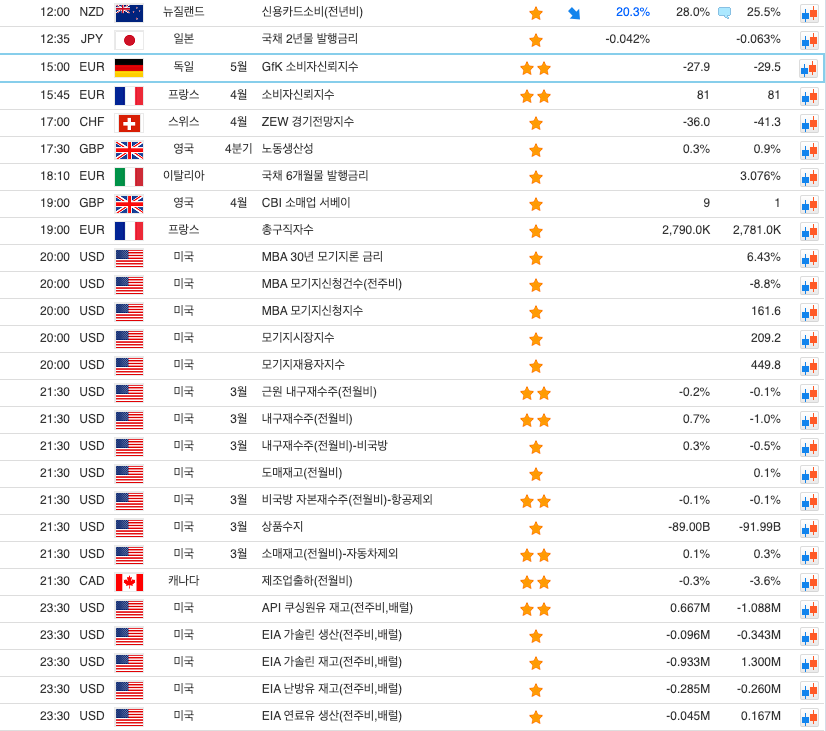Open chart icon for 노동생산성 row
Image resolution: width=826 pixels, height=731 pixels.
click(809, 150)
